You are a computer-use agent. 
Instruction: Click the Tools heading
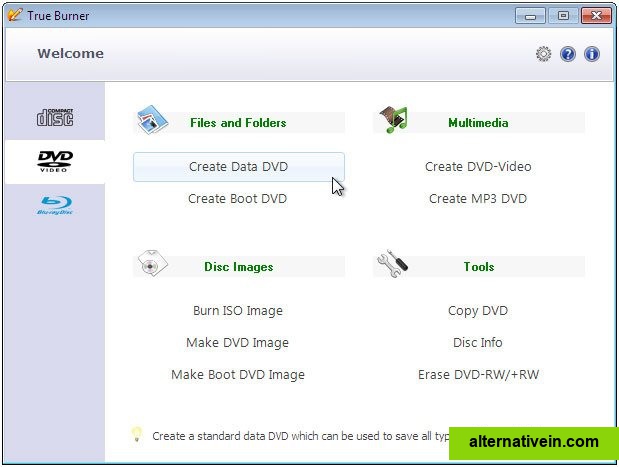pyautogui.click(x=479, y=267)
